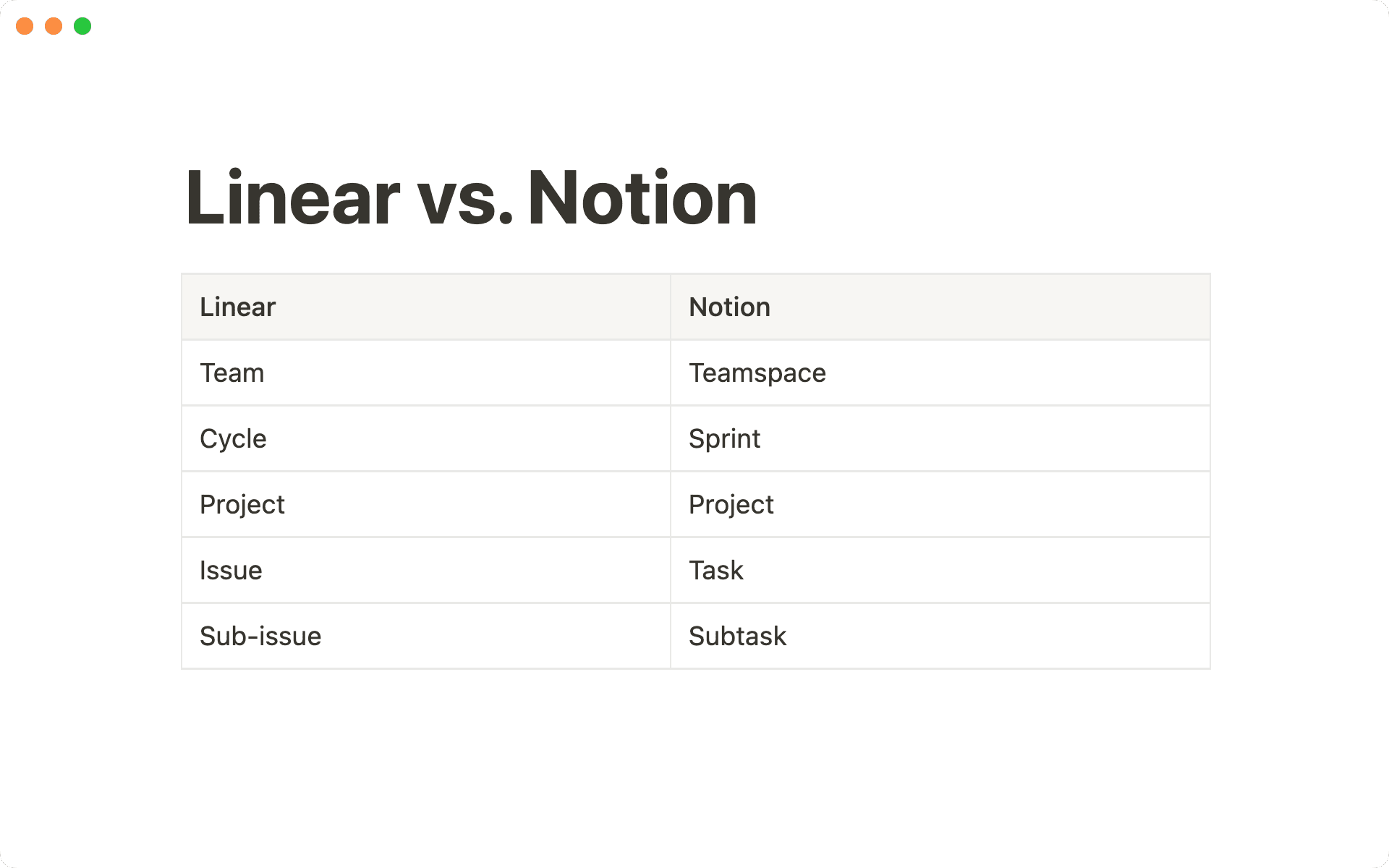The image size is (1389, 868).
Task: Click "Project" in the Notion column
Action: click(x=731, y=505)
